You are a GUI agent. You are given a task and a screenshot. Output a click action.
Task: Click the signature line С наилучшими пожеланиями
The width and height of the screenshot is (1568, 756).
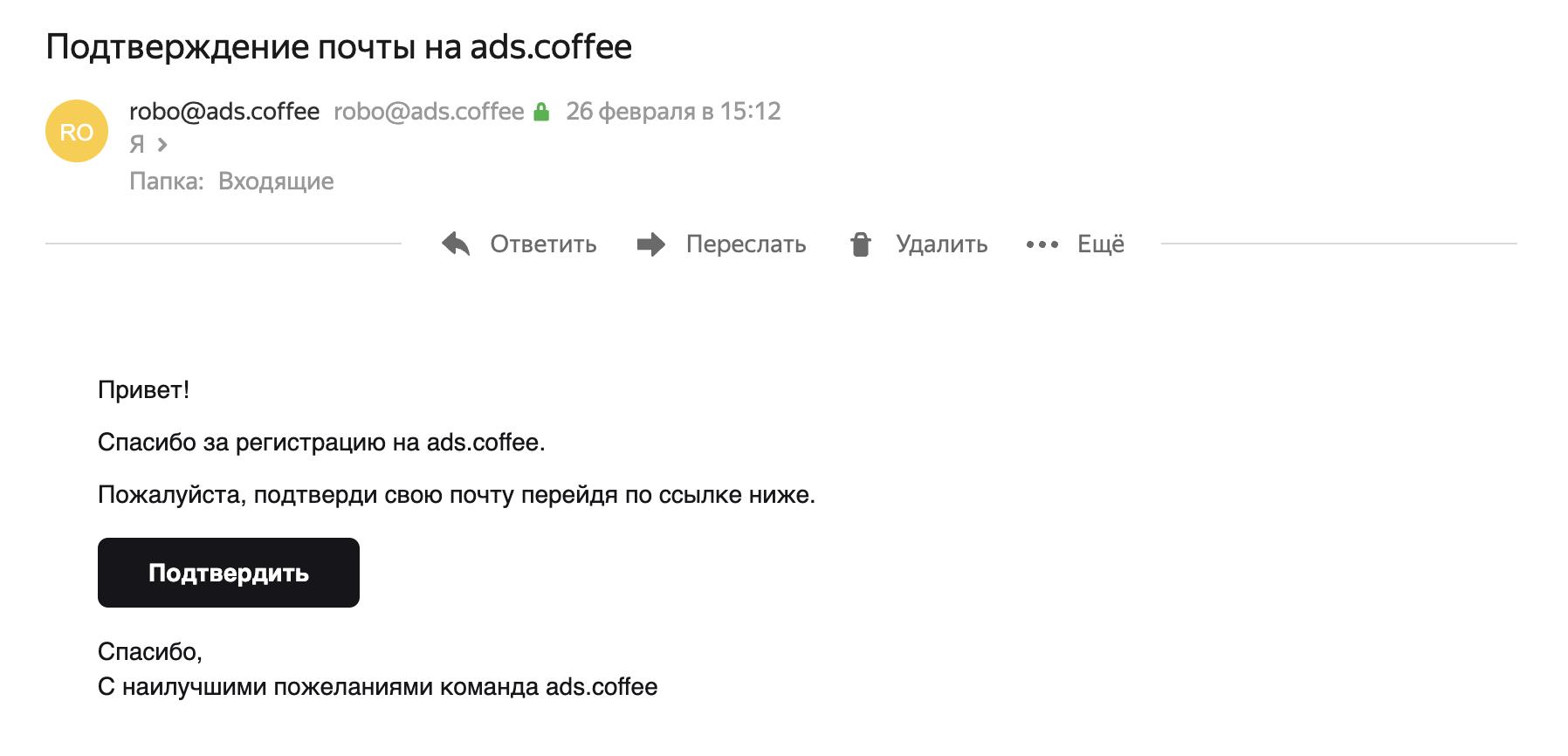click(377, 687)
